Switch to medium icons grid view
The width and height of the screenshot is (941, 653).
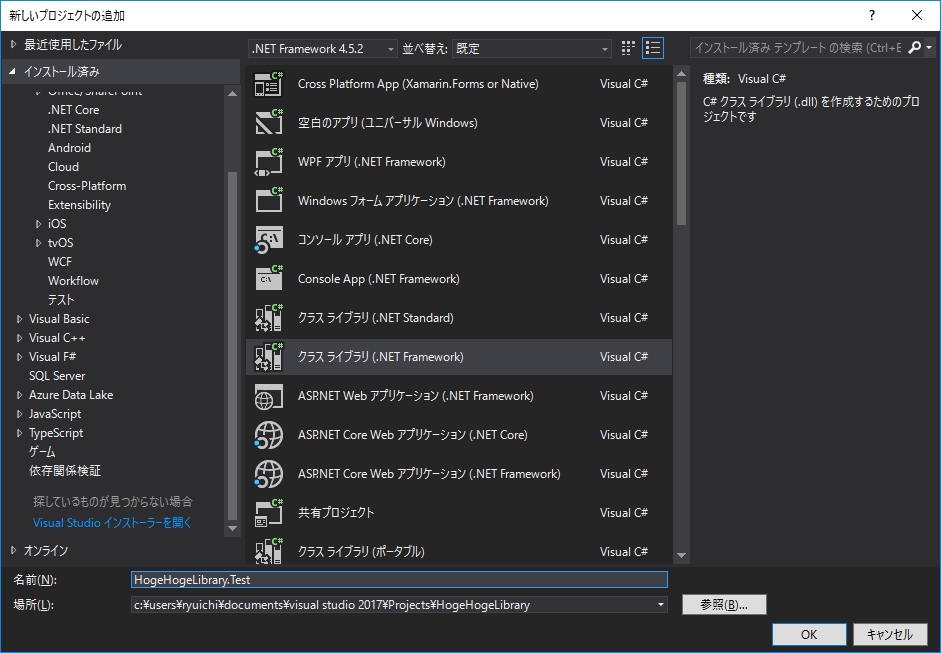tap(628, 48)
